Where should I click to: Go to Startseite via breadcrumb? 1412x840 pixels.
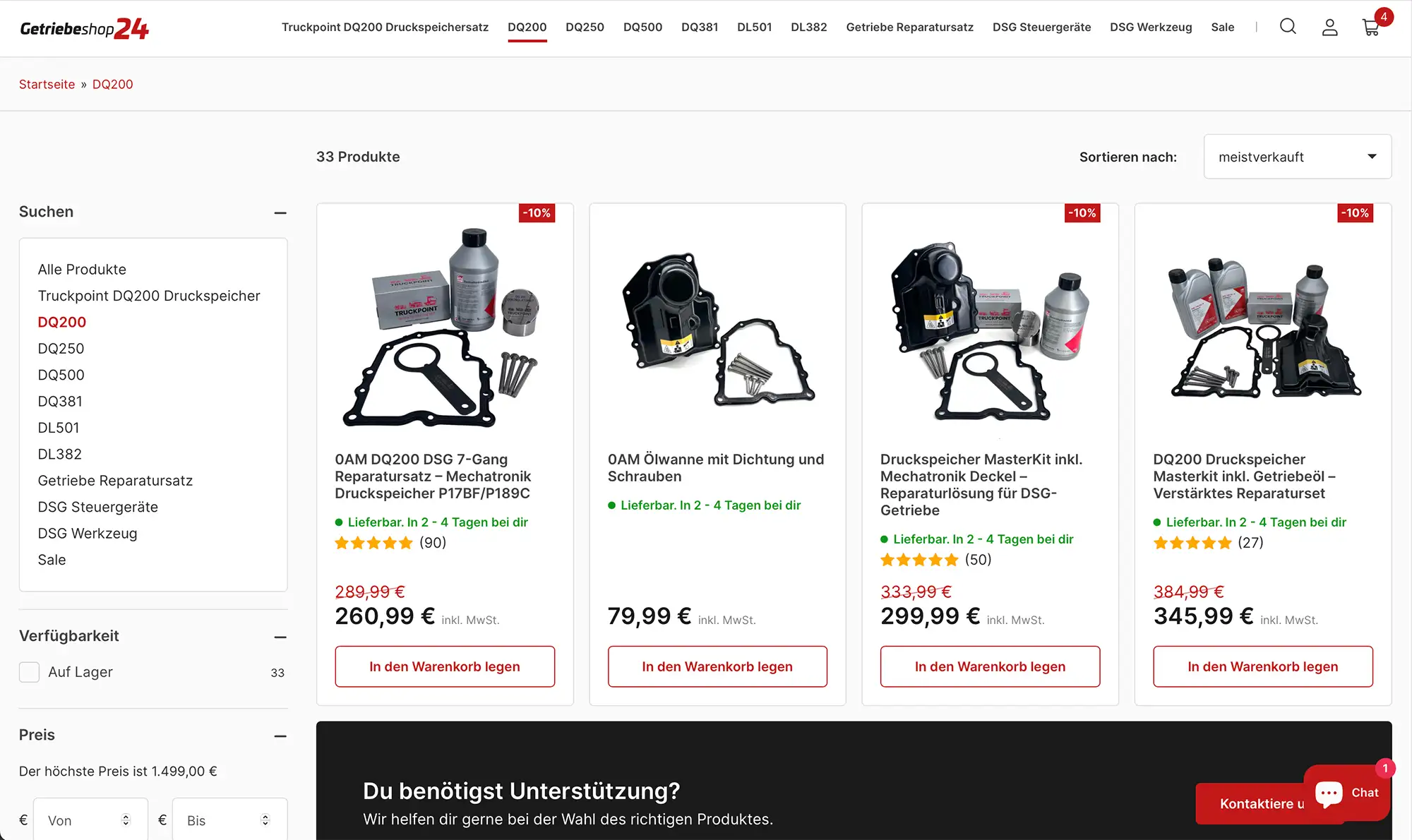pyautogui.click(x=47, y=84)
